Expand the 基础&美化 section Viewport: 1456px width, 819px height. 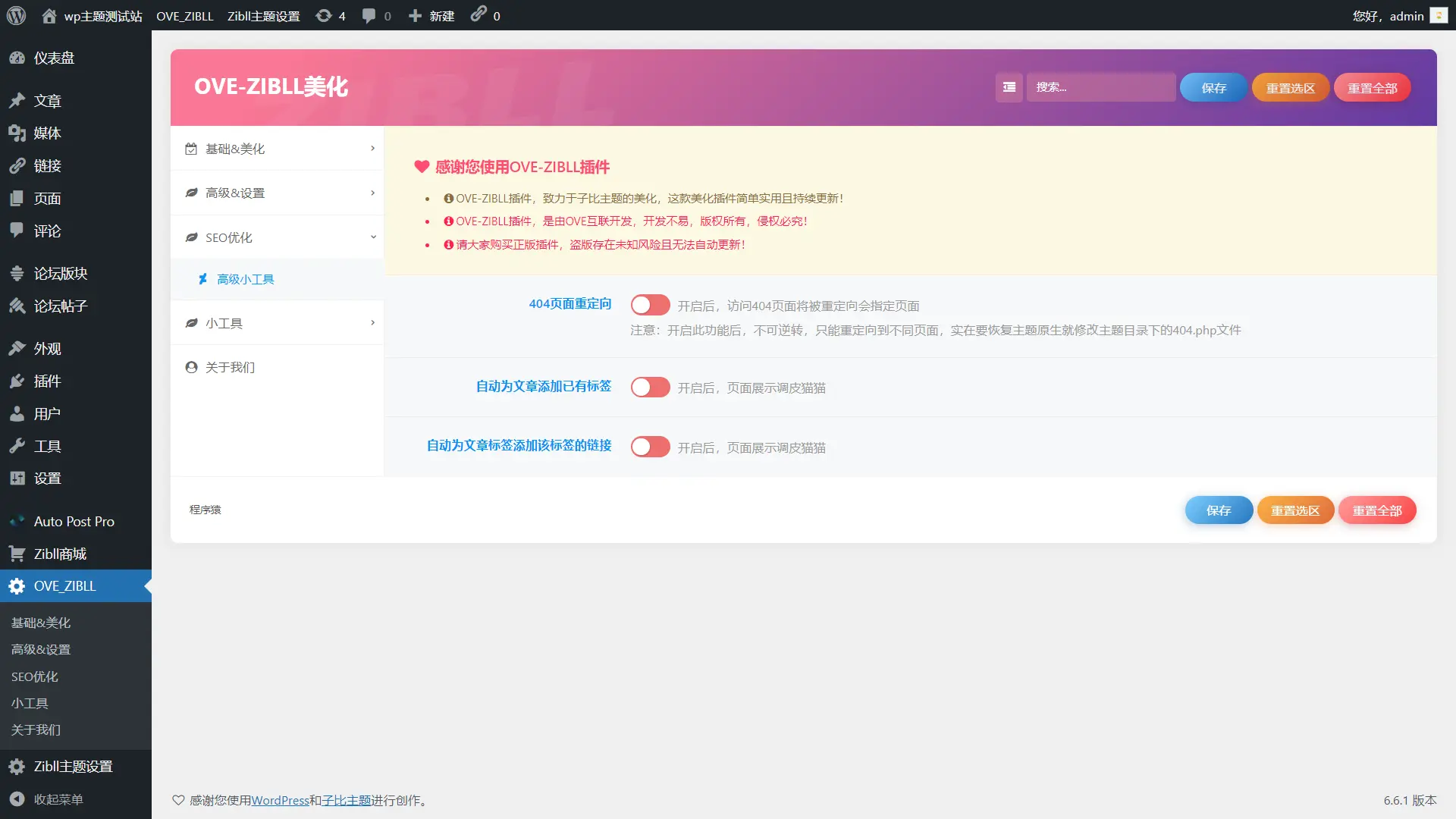click(x=277, y=149)
